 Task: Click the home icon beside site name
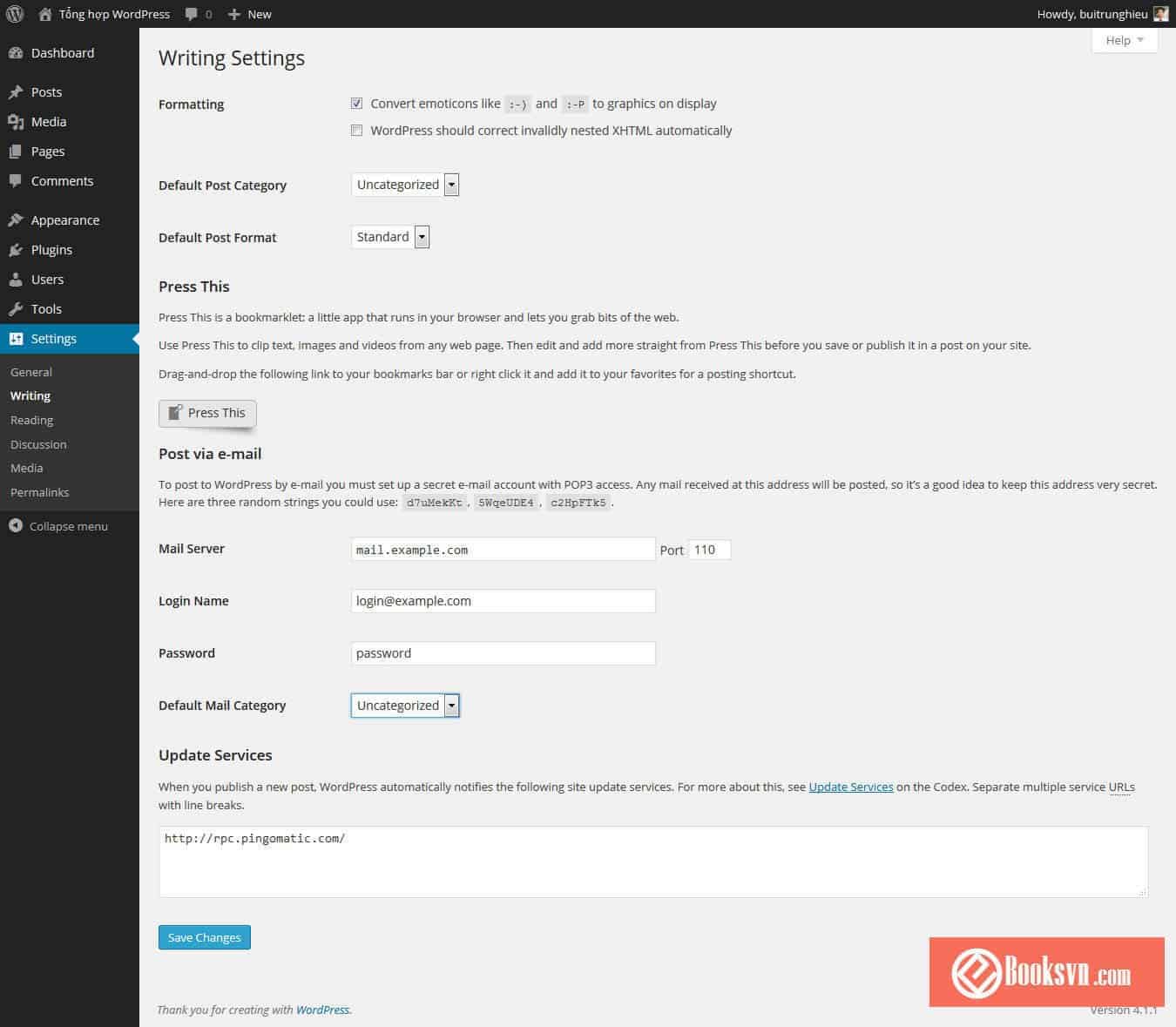click(45, 14)
